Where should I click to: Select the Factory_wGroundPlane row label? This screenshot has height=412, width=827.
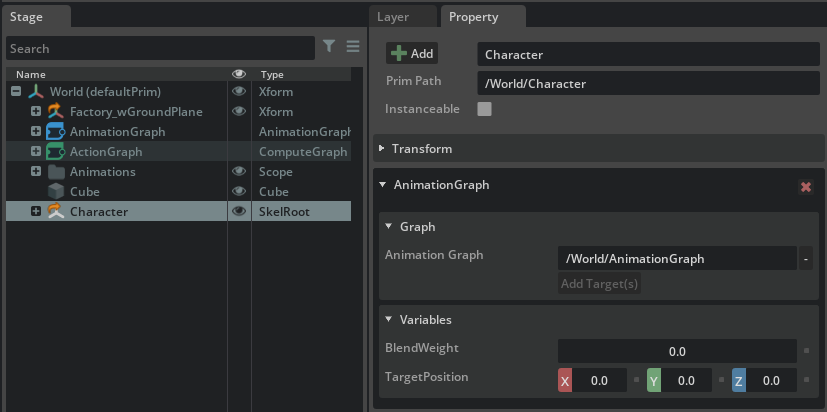136,112
